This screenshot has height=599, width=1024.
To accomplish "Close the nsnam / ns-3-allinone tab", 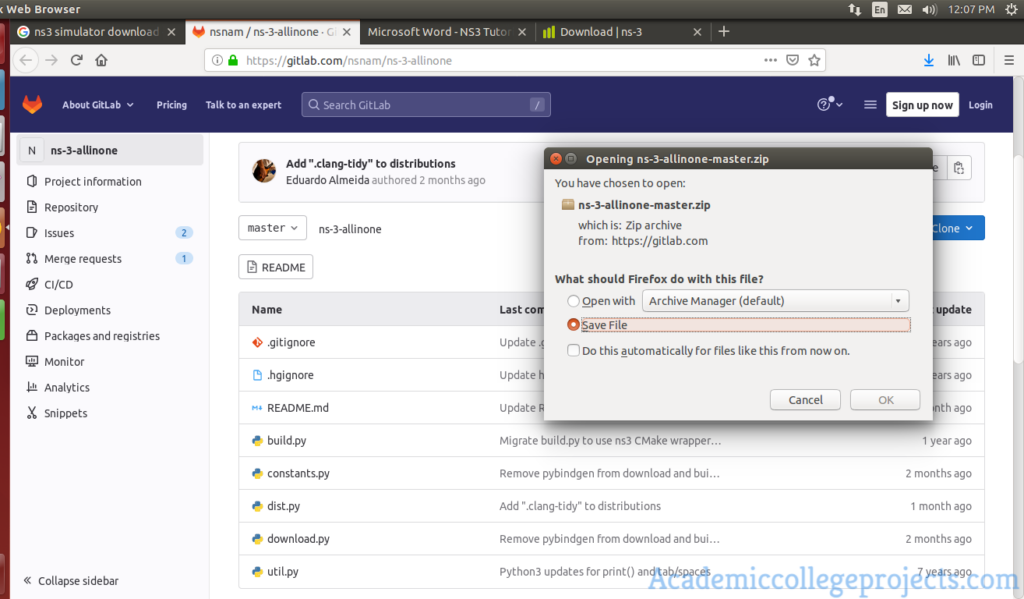I will (x=347, y=32).
